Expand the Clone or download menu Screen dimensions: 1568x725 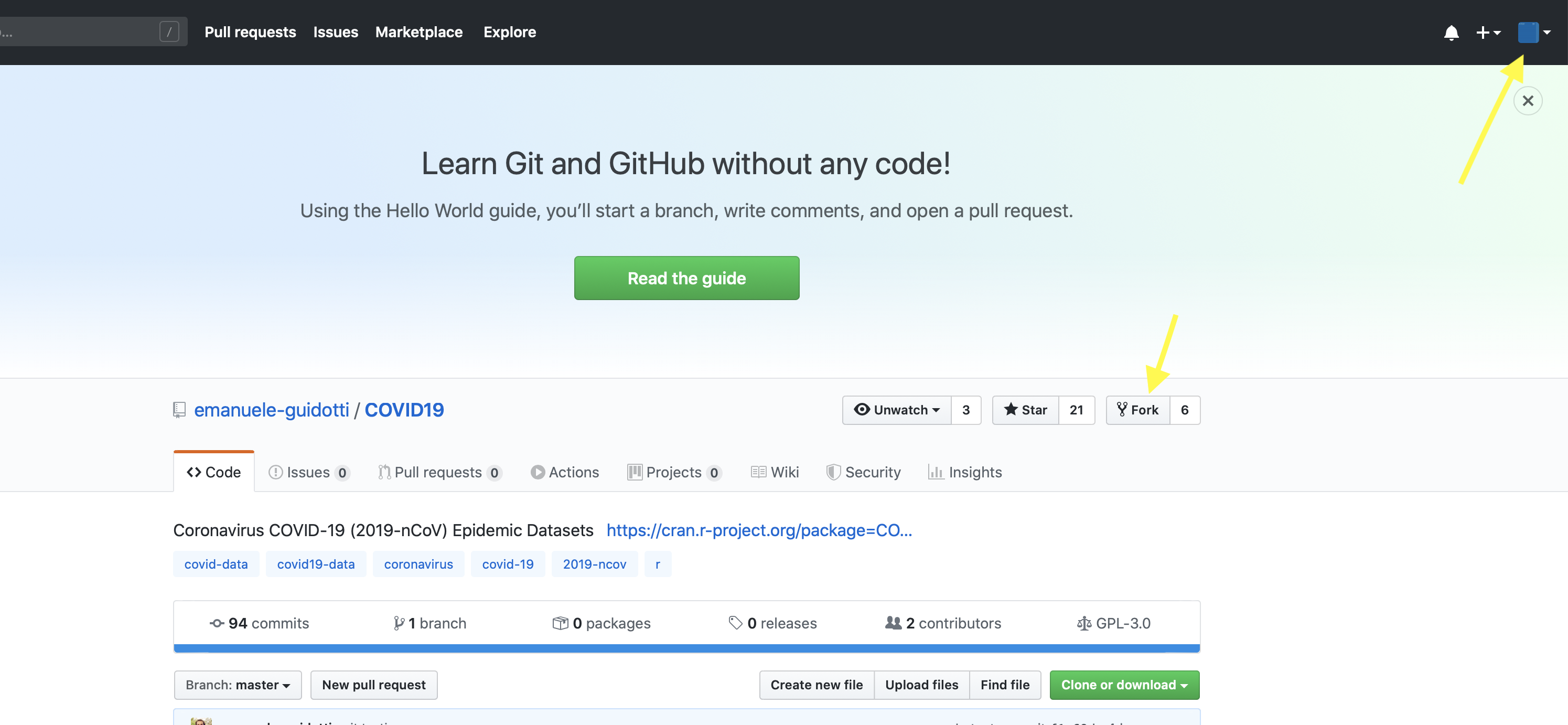pyautogui.click(x=1124, y=685)
